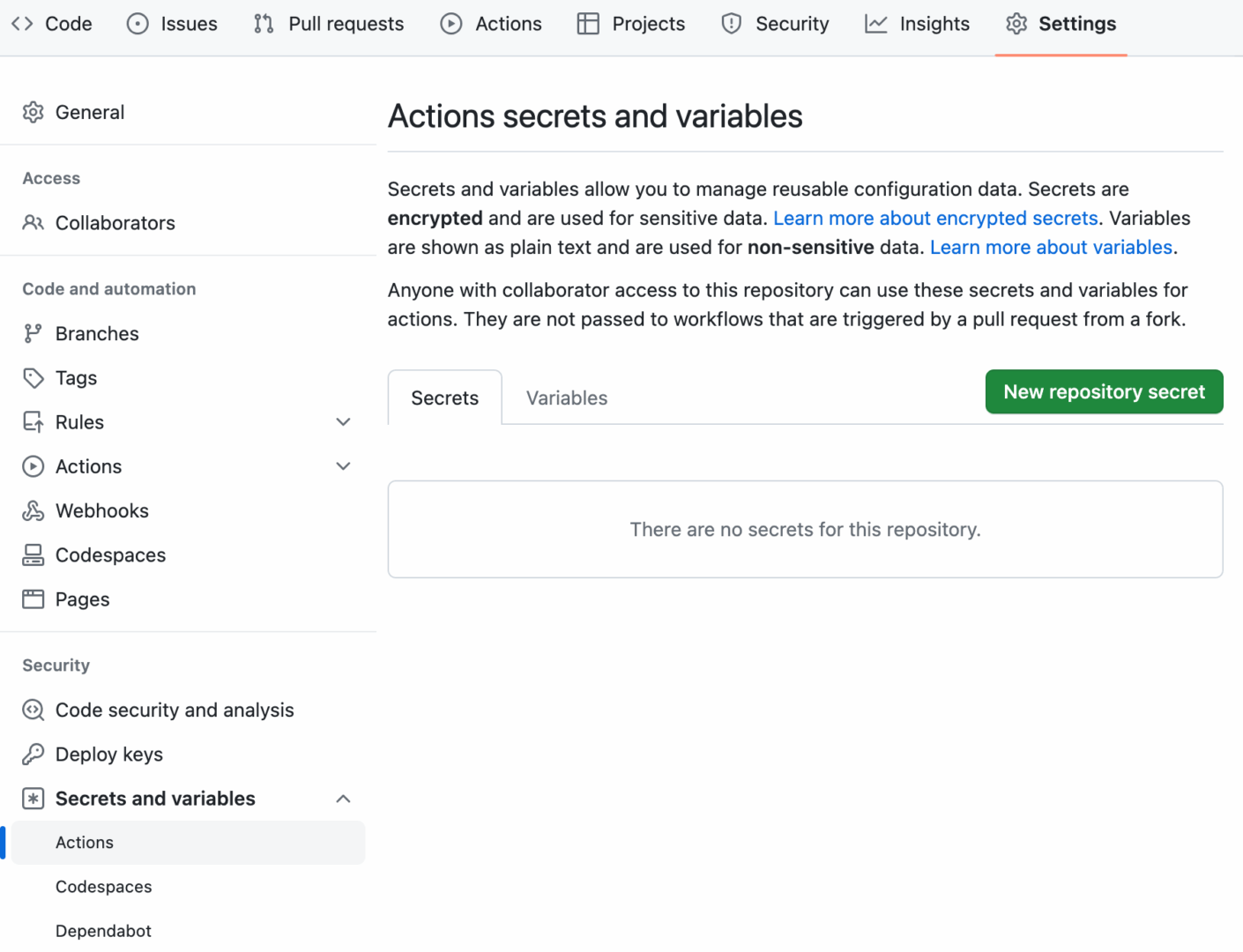Click the Security shield icon
The height and width of the screenshot is (952, 1243).
tap(731, 24)
